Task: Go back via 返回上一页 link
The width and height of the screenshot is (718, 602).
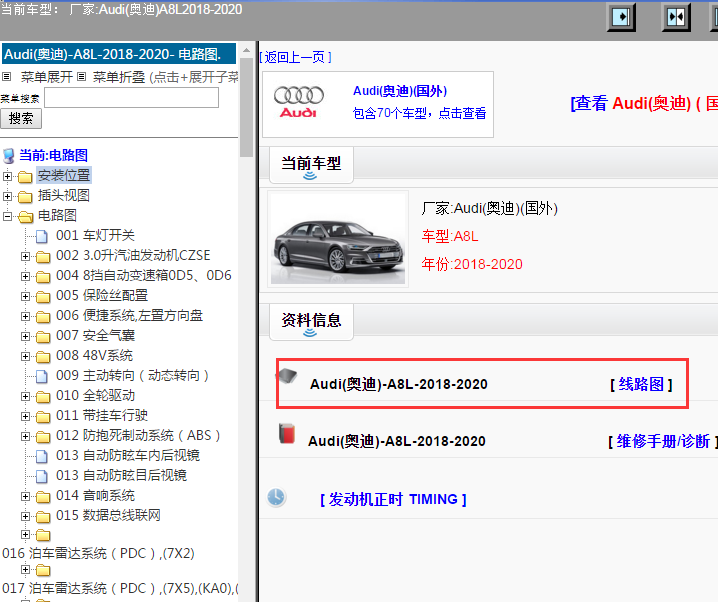Action: pos(295,57)
